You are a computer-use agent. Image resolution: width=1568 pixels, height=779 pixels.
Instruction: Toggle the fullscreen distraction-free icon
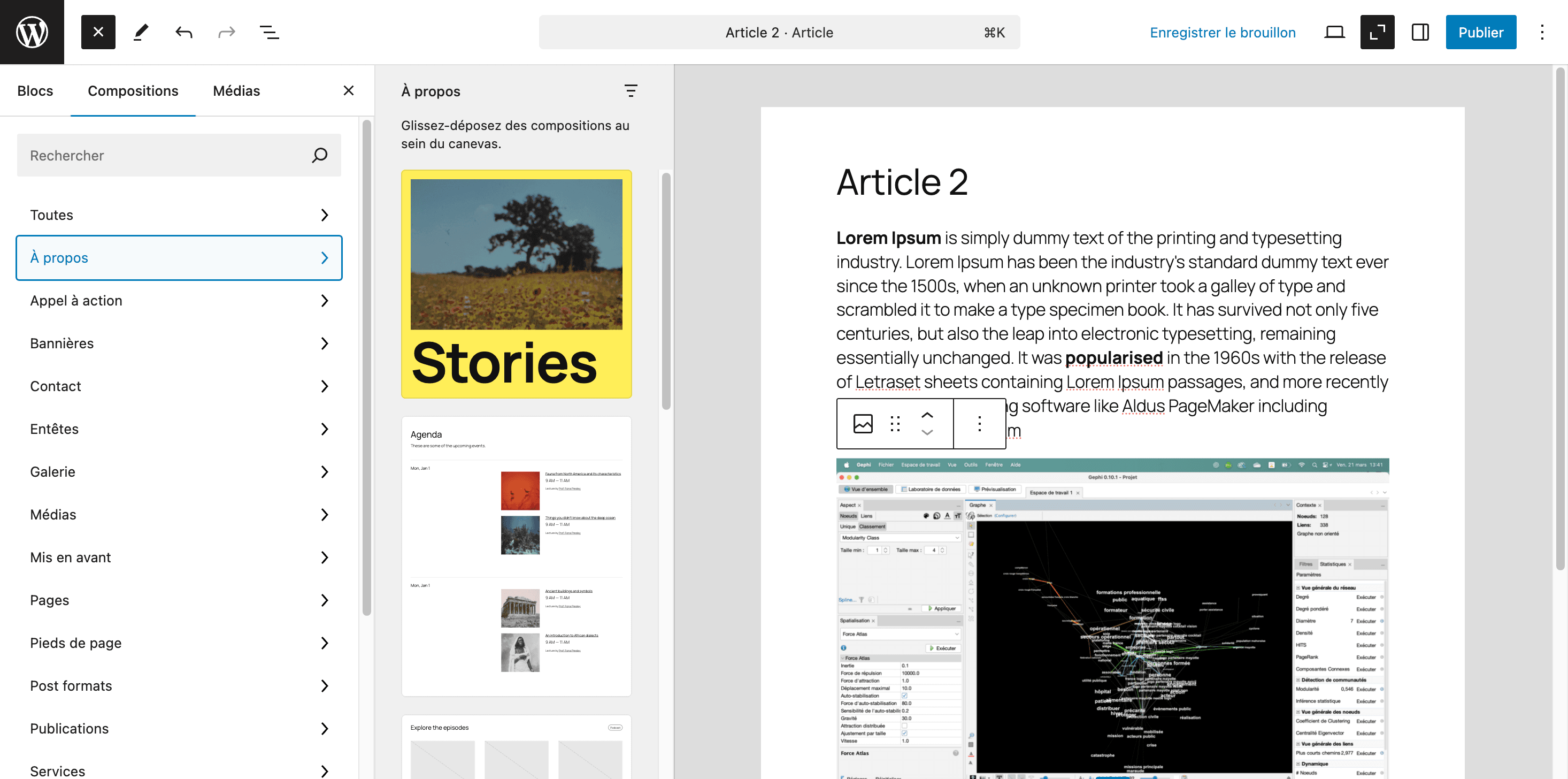click(x=1377, y=32)
